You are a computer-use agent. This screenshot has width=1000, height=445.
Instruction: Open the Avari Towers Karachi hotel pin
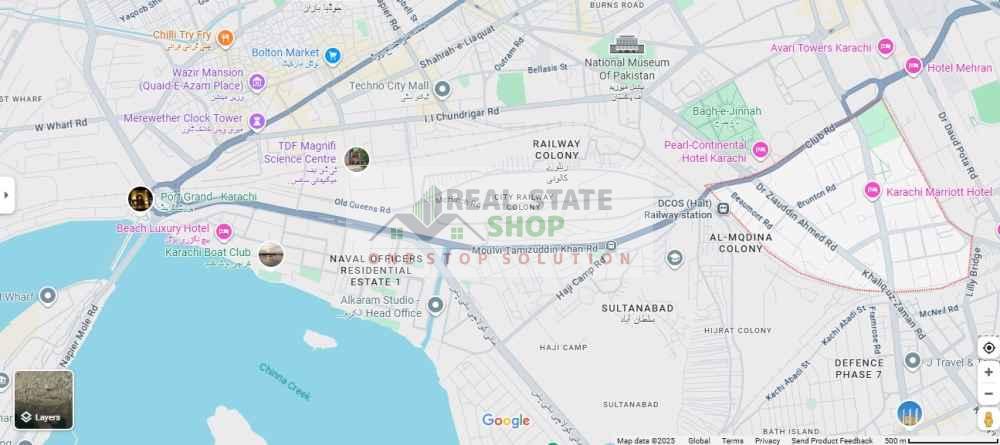coord(885,47)
